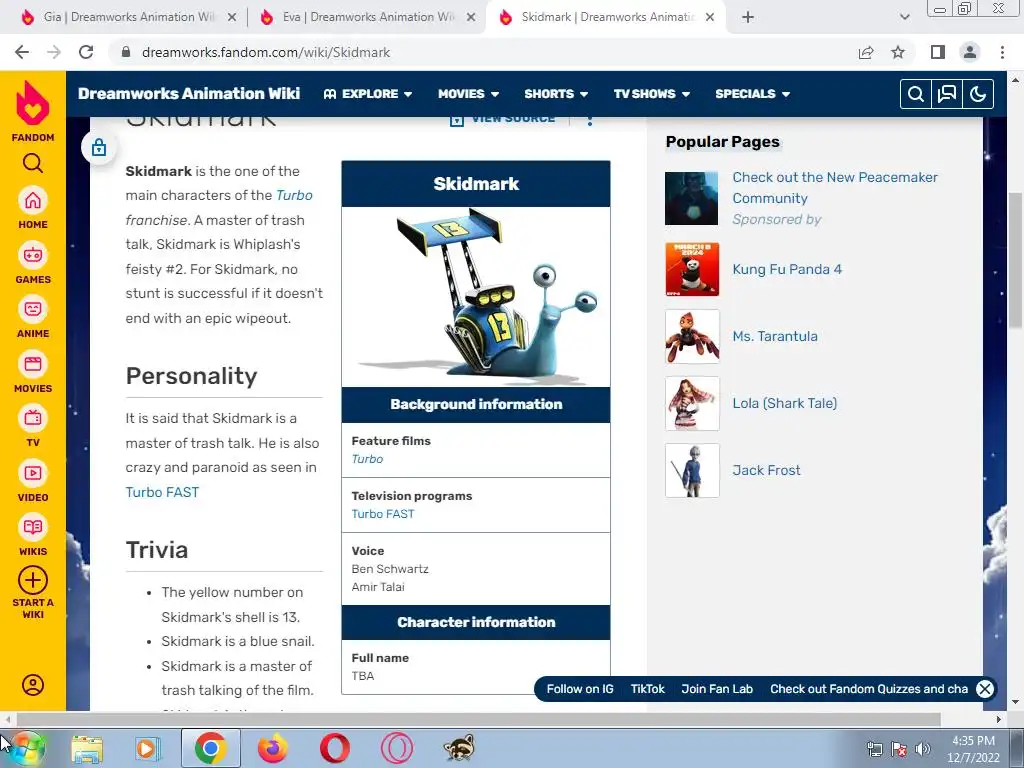Click the Skidmark snail infobox image
The image size is (1024, 768).
pos(476,296)
